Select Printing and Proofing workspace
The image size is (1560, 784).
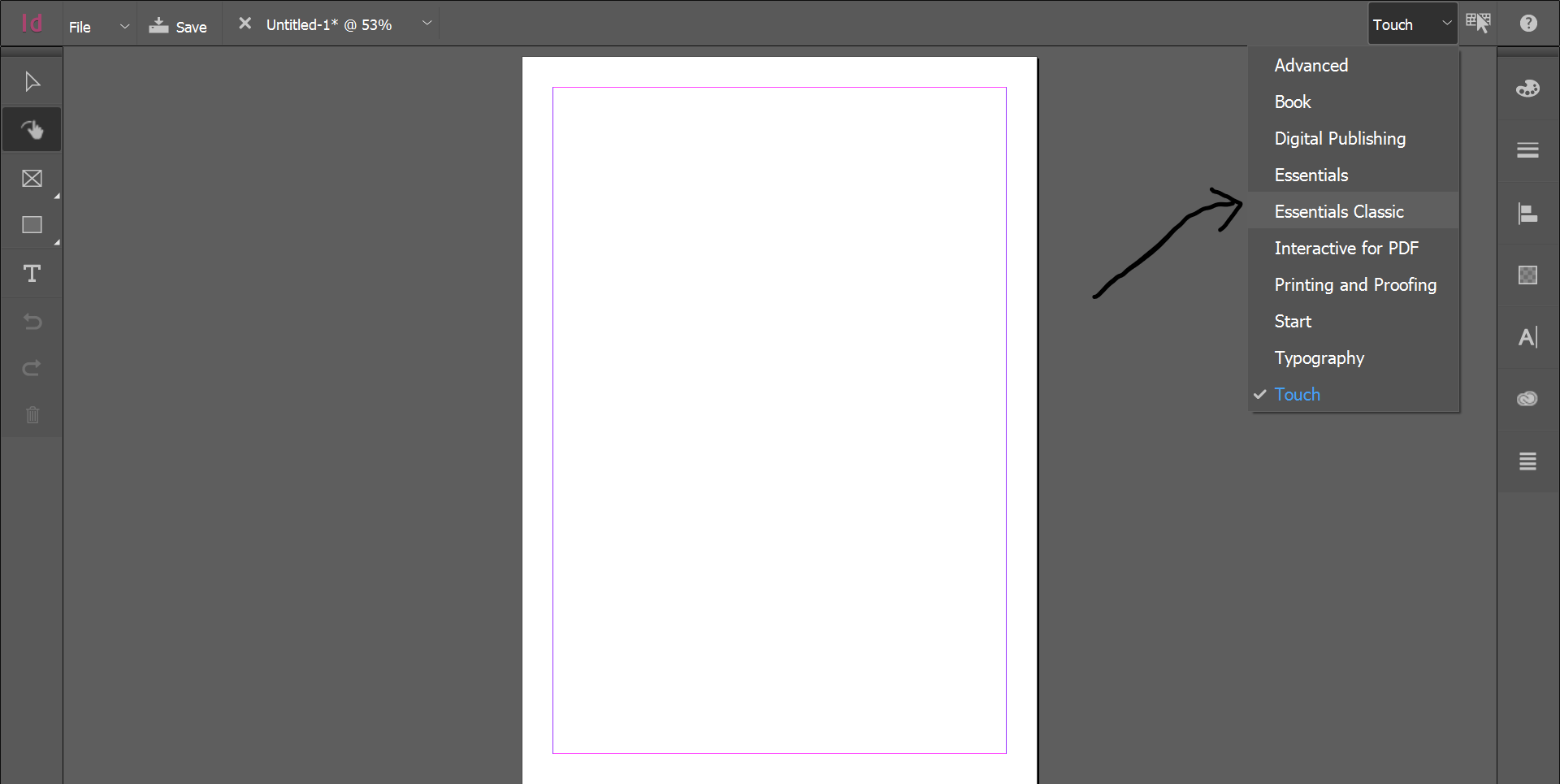(x=1354, y=284)
